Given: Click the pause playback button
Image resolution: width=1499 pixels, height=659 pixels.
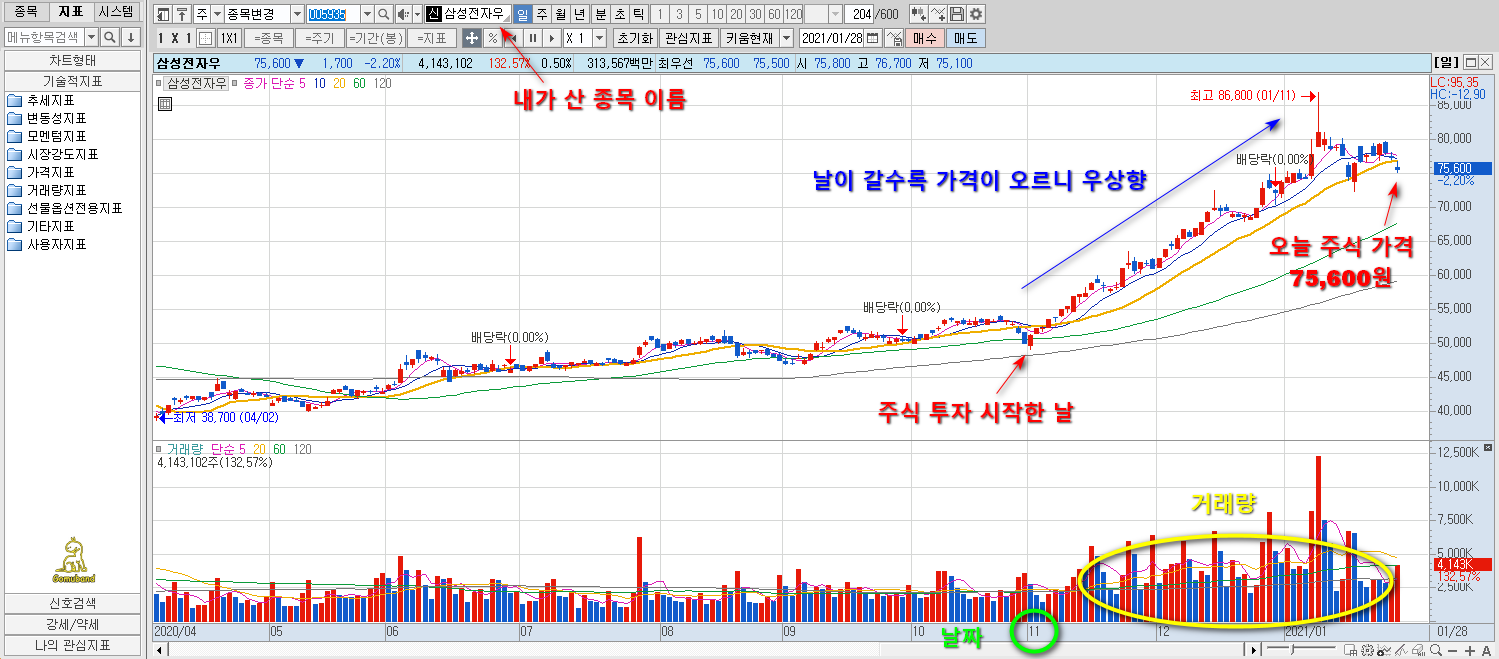Looking at the screenshot, I should [533, 38].
